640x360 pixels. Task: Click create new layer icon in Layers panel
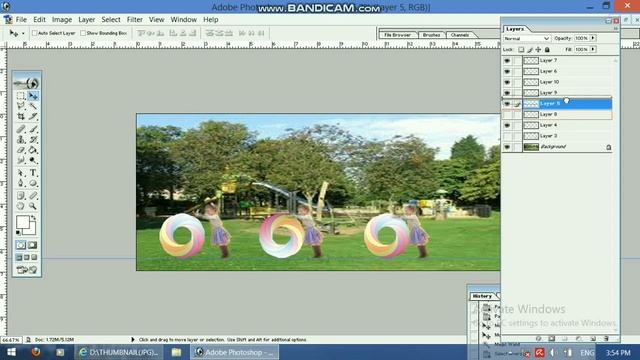coord(593,338)
